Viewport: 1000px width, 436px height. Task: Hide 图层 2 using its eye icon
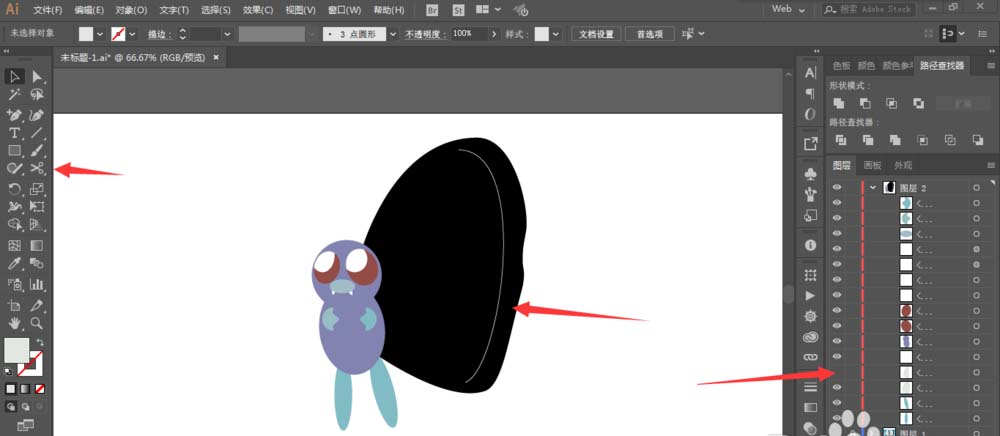coord(837,187)
